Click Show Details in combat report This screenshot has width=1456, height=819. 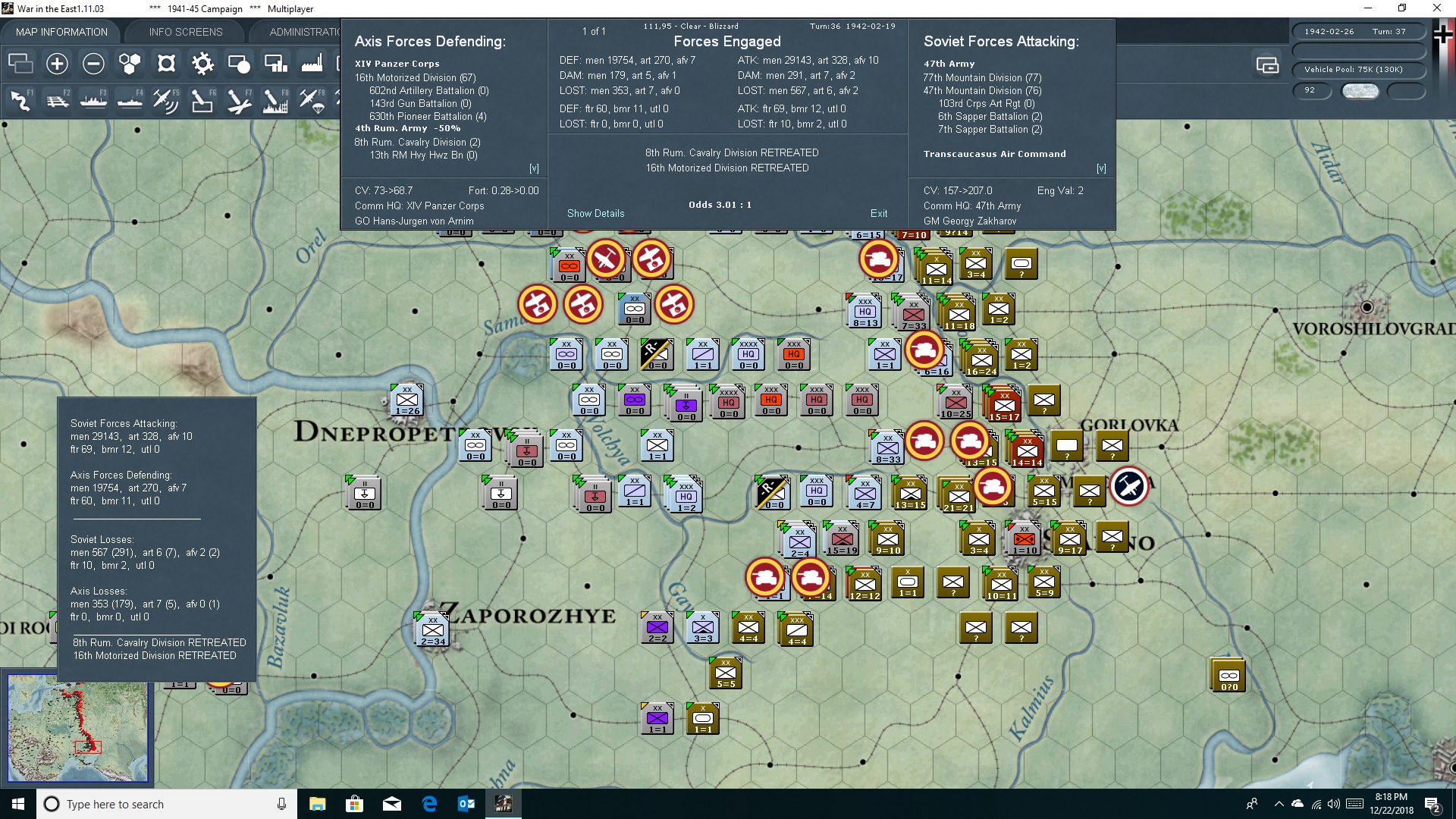[x=596, y=214]
